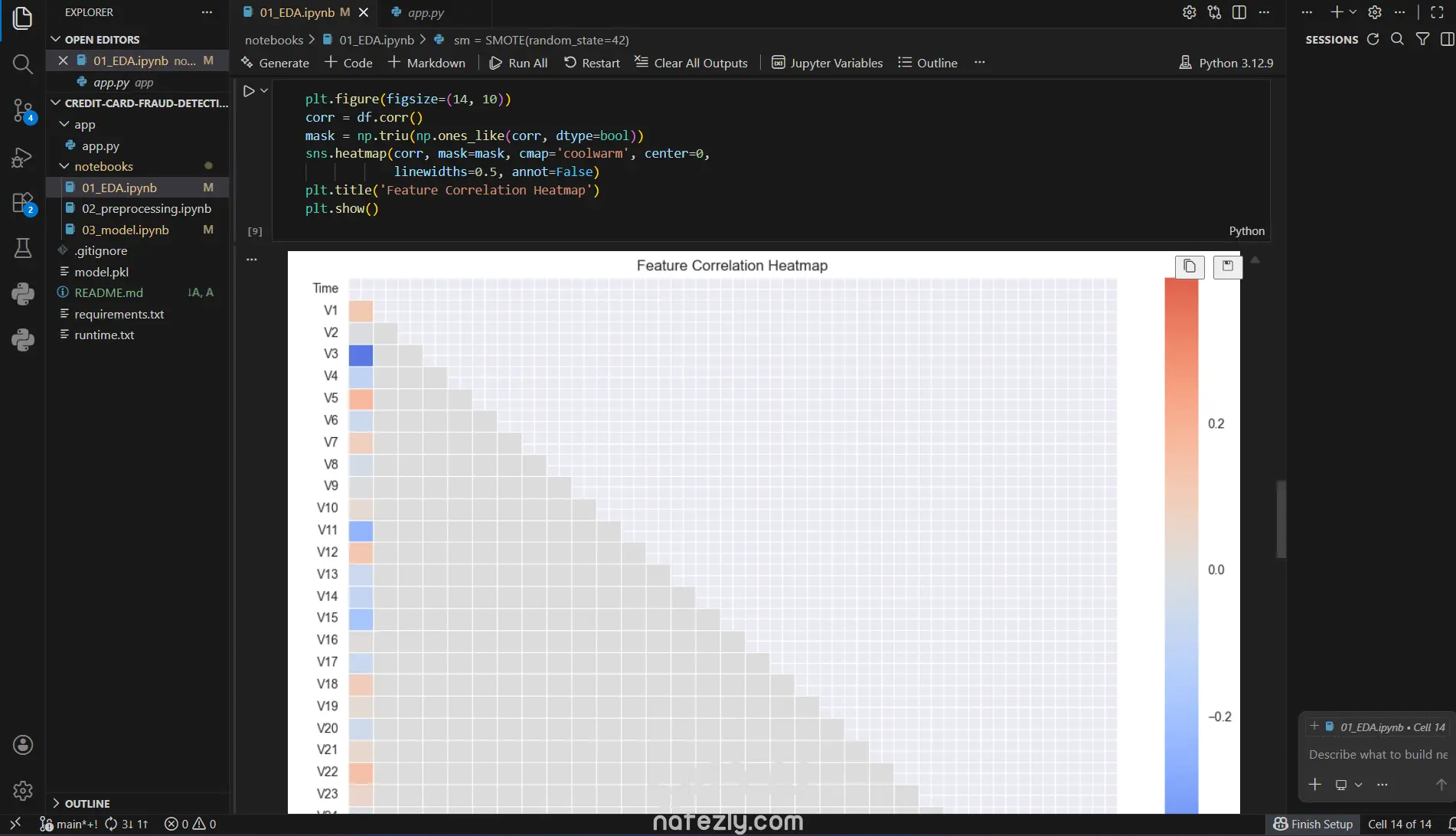Open the Testing flask view
Image resolution: width=1456 pixels, height=836 pixels.
pyautogui.click(x=23, y=248)
